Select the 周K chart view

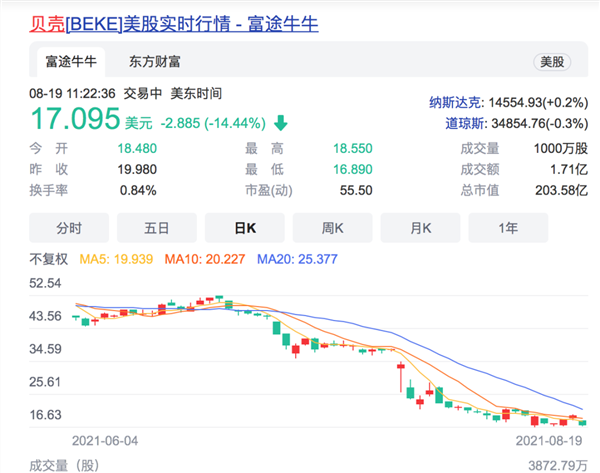[332, 228]
